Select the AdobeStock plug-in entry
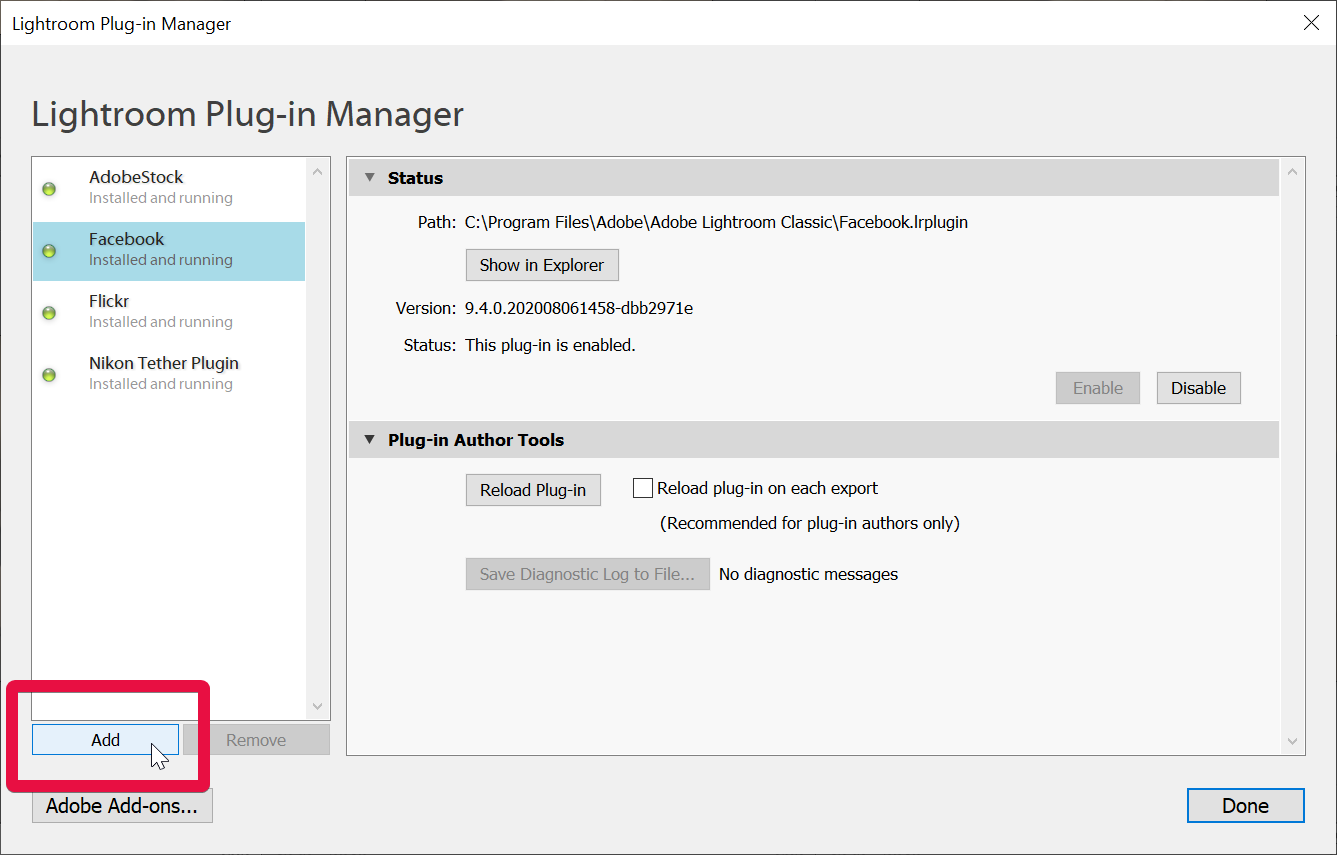The width and height of the screenshot is (1337, 855). click(x=169, y=188)
